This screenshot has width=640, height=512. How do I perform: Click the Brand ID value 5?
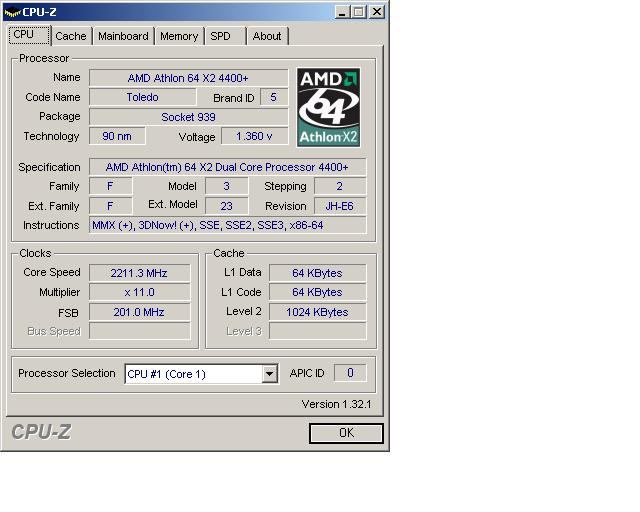coord(274,97)
